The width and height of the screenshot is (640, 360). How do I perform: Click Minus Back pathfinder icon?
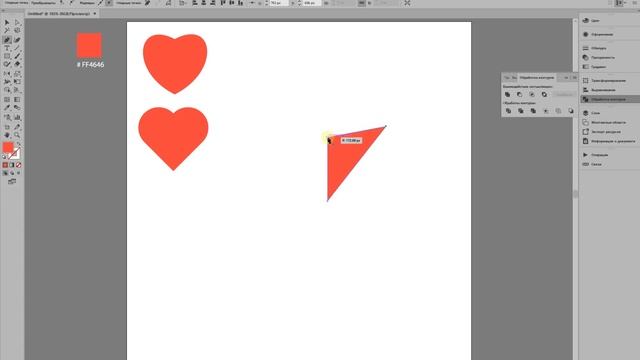coord(571,111)
